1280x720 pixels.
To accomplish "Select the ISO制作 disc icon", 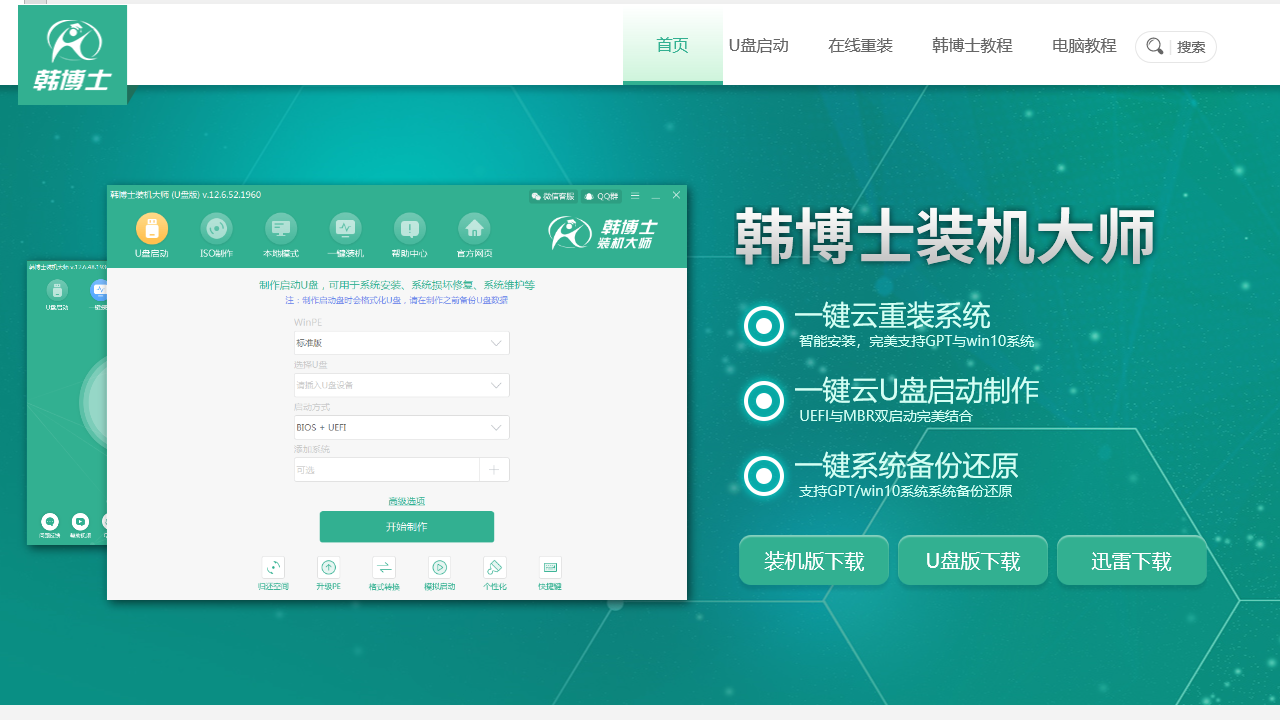I will [216, 229].
